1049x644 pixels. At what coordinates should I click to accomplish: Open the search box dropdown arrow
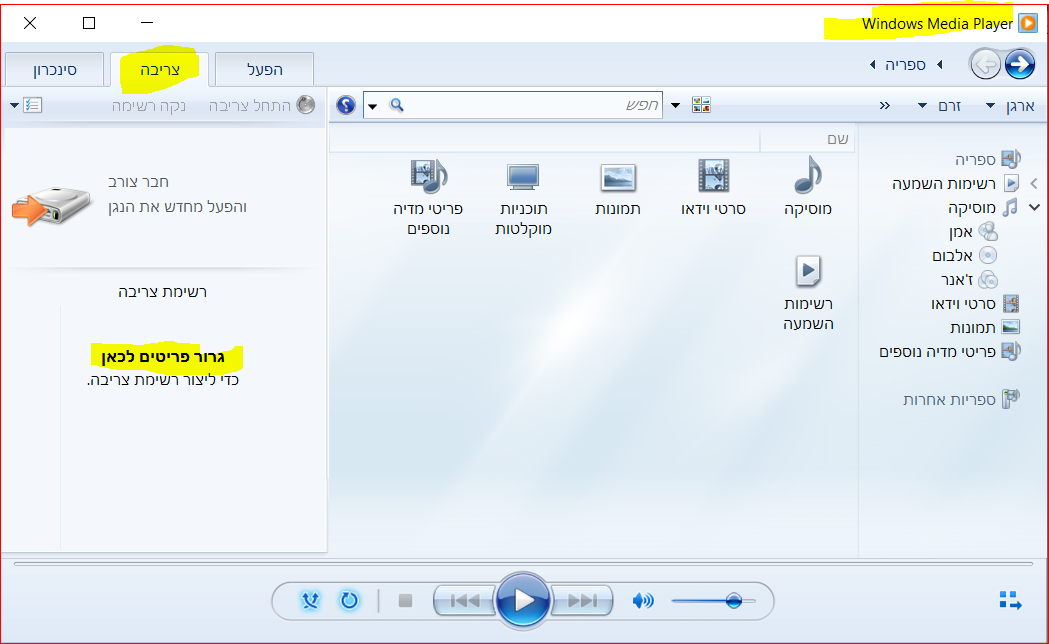[373, 106]
